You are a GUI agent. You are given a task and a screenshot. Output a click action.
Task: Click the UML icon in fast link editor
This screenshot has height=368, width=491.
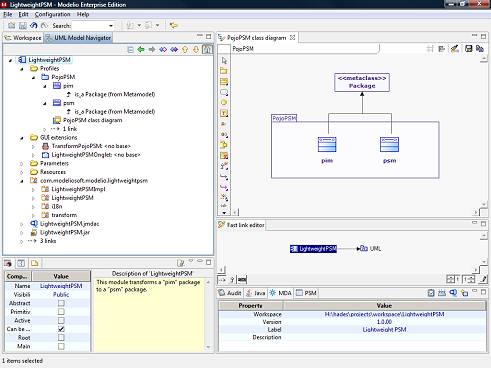(x=364, y=248)
